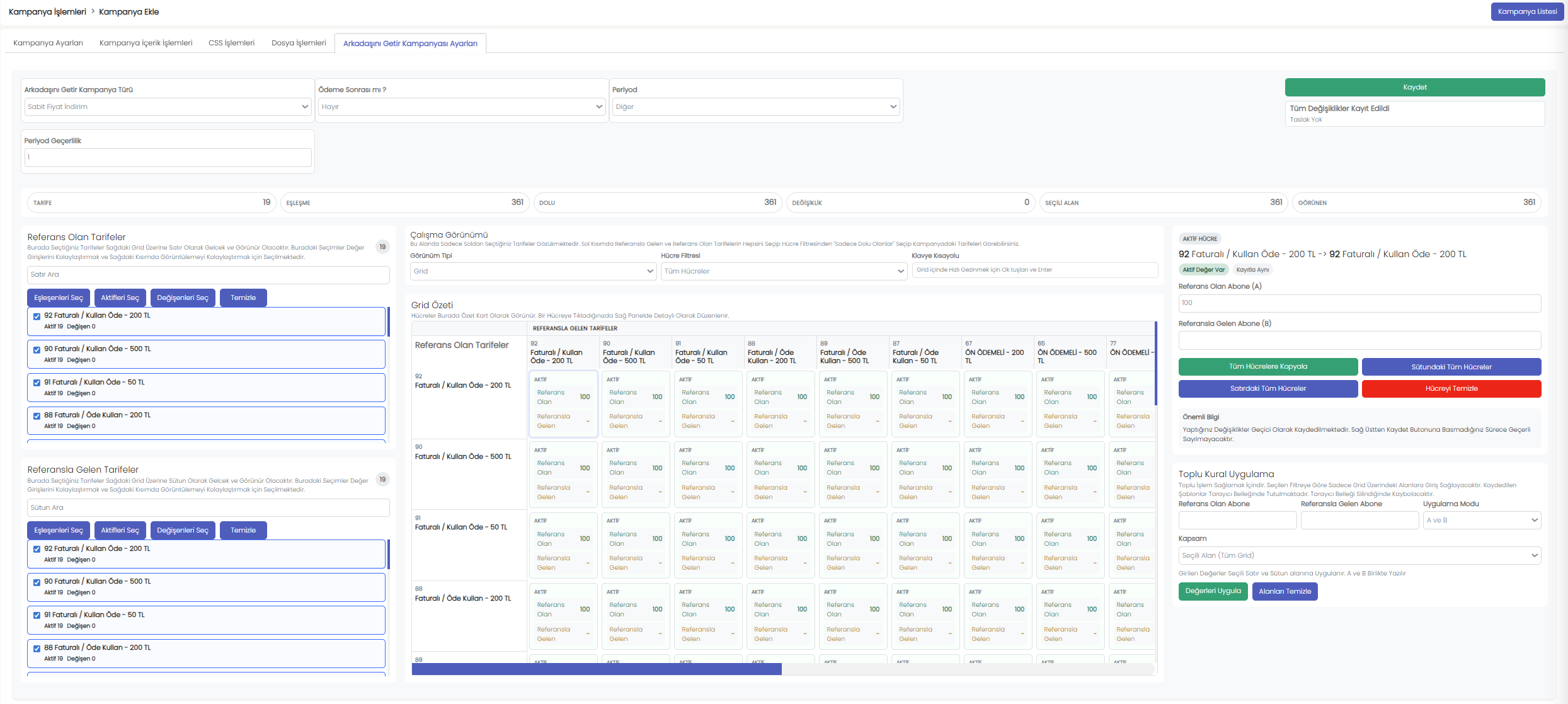Uncheck 88 Faturalı / Öde Kullan in Referans Olan Tarifeler
The width and height of the screenshot is (1568, 704).
[37, 416]
